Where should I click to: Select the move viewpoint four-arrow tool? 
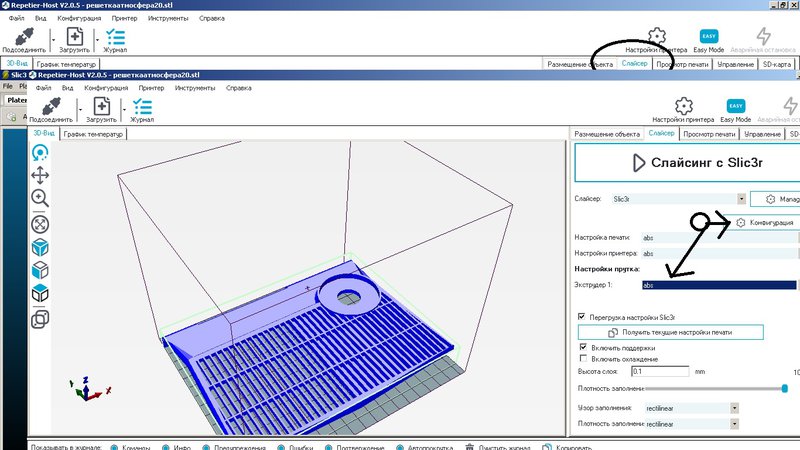click(40, 176)
